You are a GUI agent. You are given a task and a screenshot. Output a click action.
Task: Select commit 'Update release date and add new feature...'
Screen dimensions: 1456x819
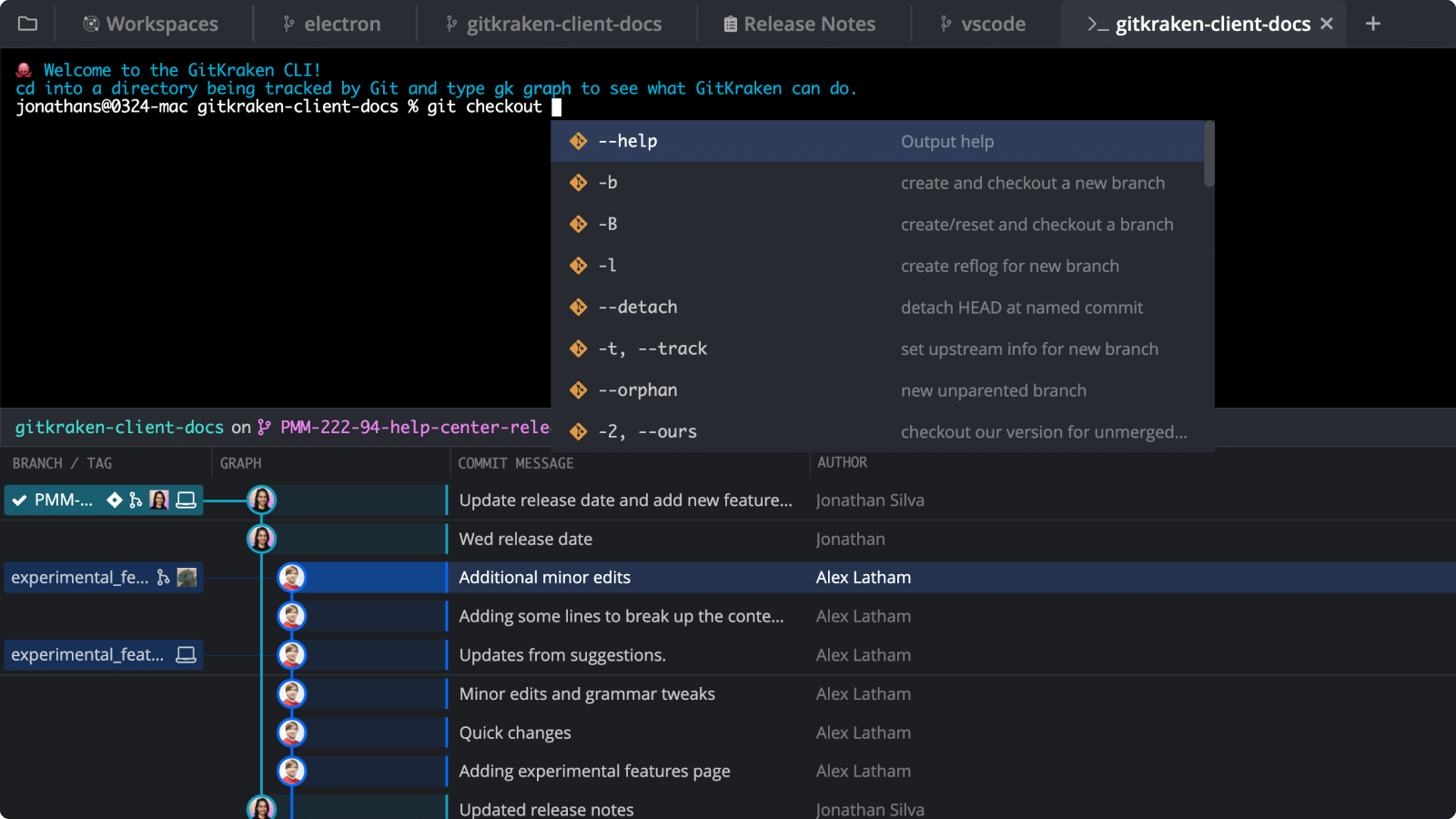[625, 500]
